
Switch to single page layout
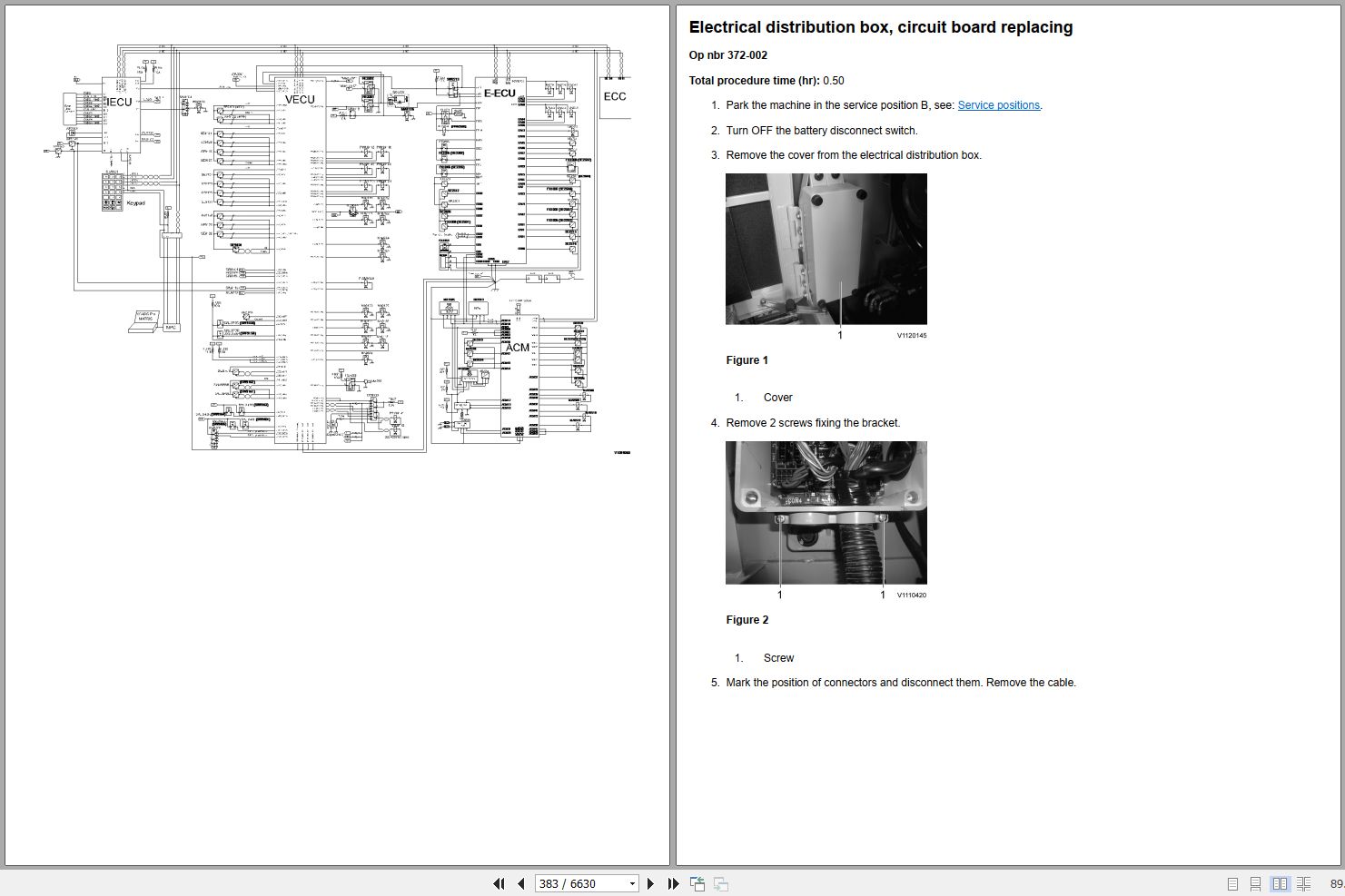pos(1233,883)
